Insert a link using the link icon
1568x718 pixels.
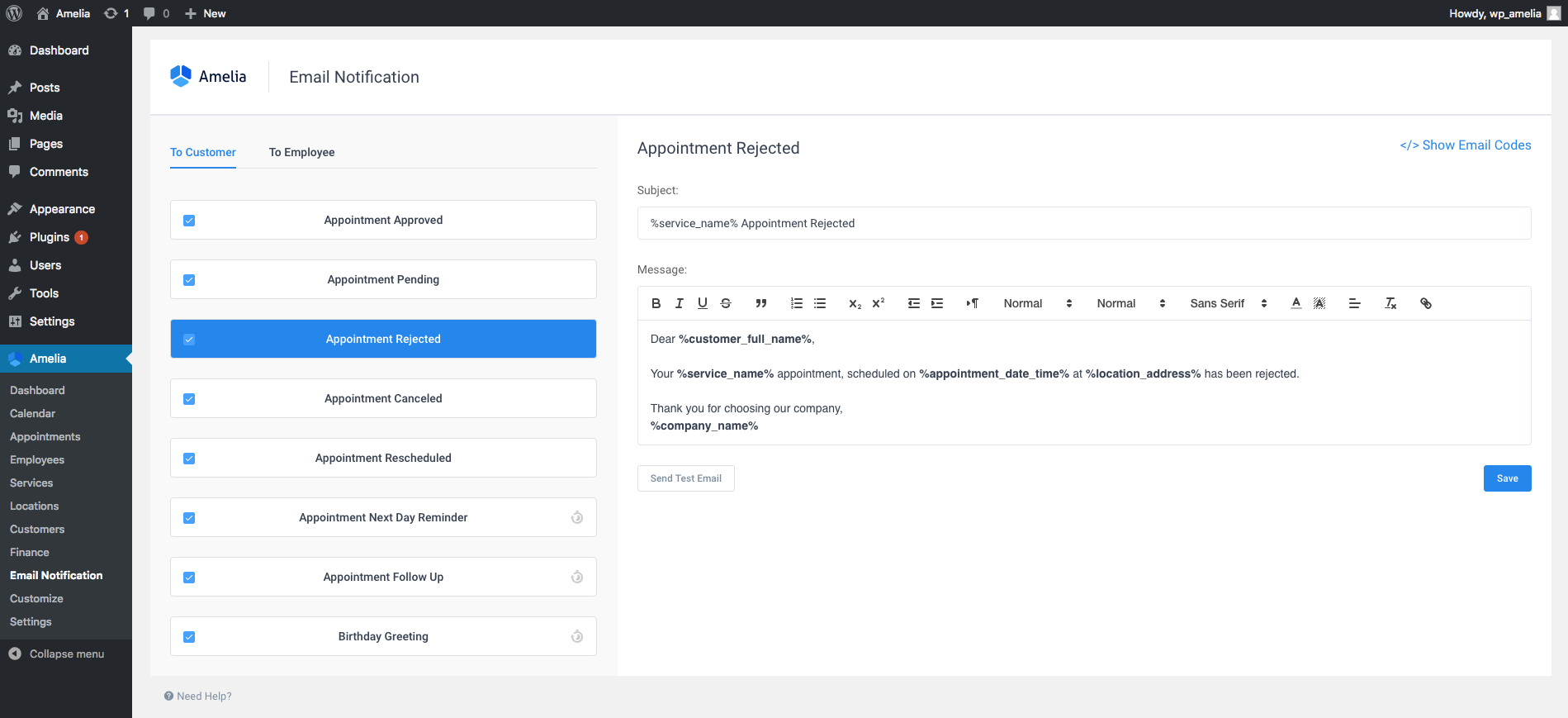coord(1425,303)
